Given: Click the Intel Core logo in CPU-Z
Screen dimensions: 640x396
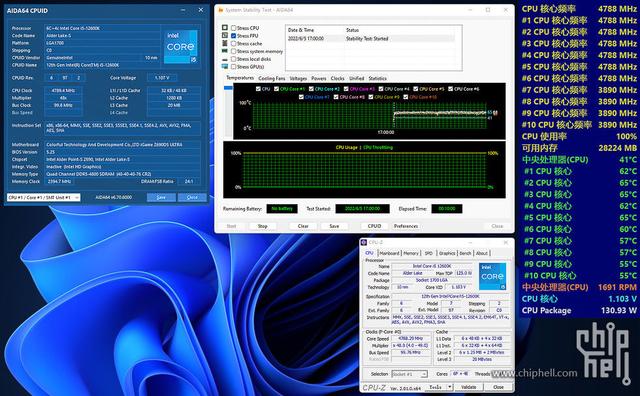Looking at the screenshot, I should (492, 276).
